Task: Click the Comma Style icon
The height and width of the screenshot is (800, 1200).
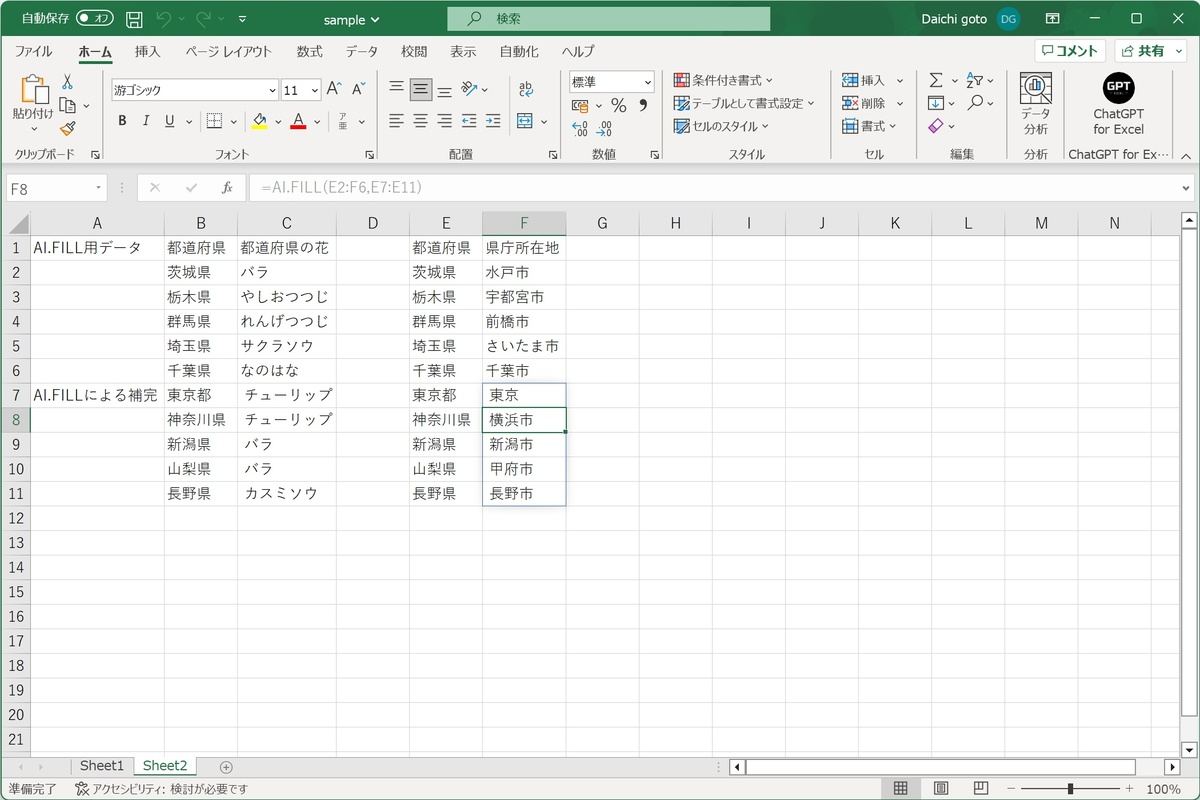Action: 642,105
